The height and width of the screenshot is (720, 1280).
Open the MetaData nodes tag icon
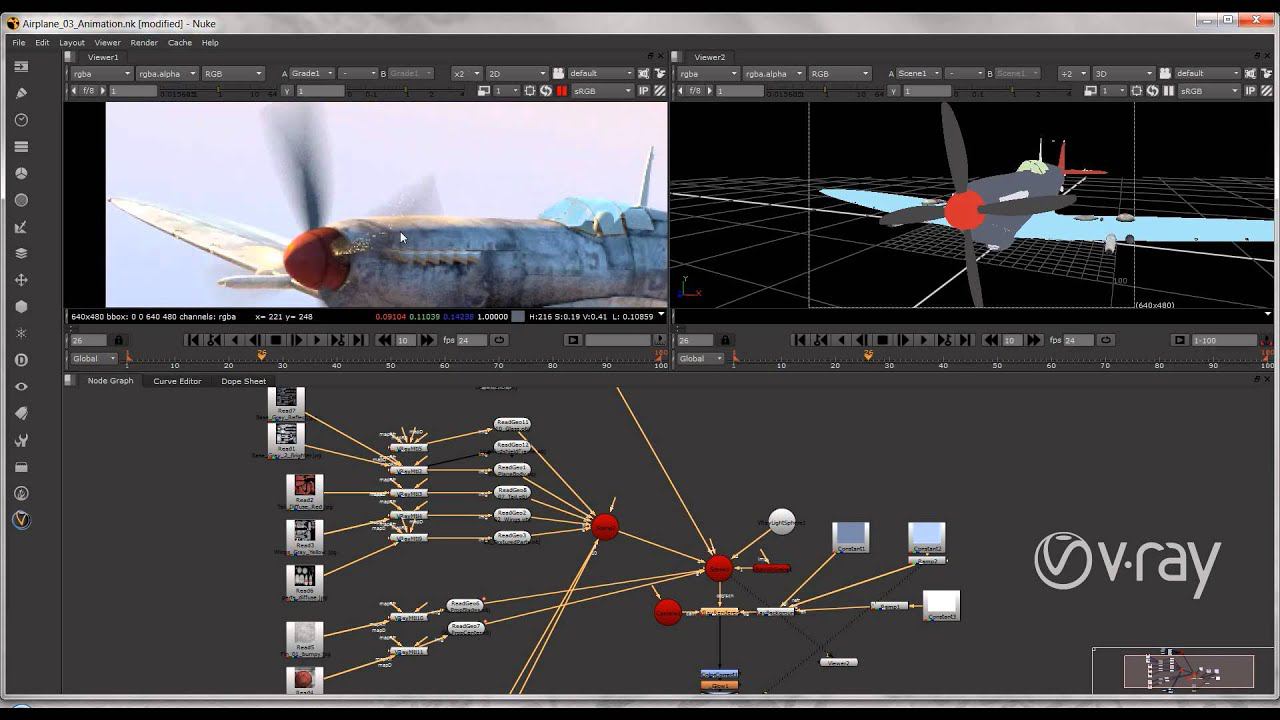(x=21, y=413)
